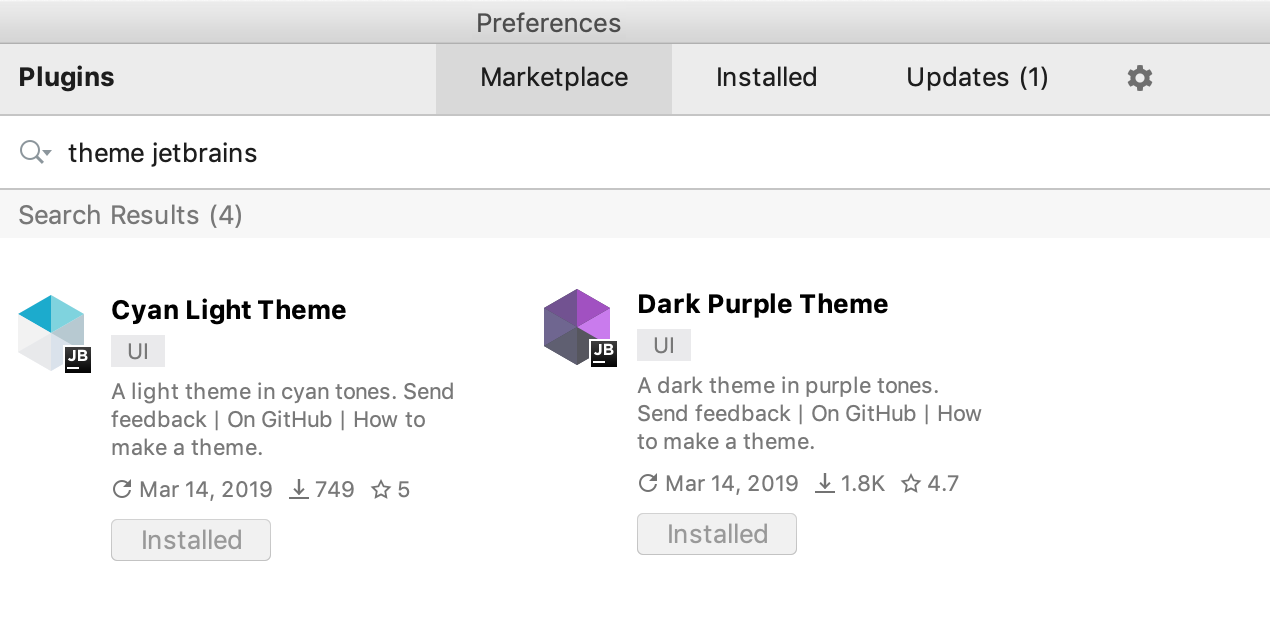Click the download count icon under Cyan Light Theme
Image resolution: width=1270 pixels, height=628 pixels.
click(x=299, y=489)
